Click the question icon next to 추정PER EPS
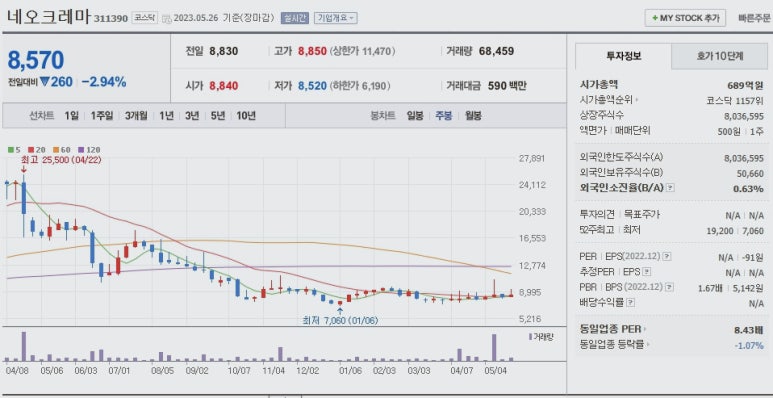773x398 pixels. 647,272
